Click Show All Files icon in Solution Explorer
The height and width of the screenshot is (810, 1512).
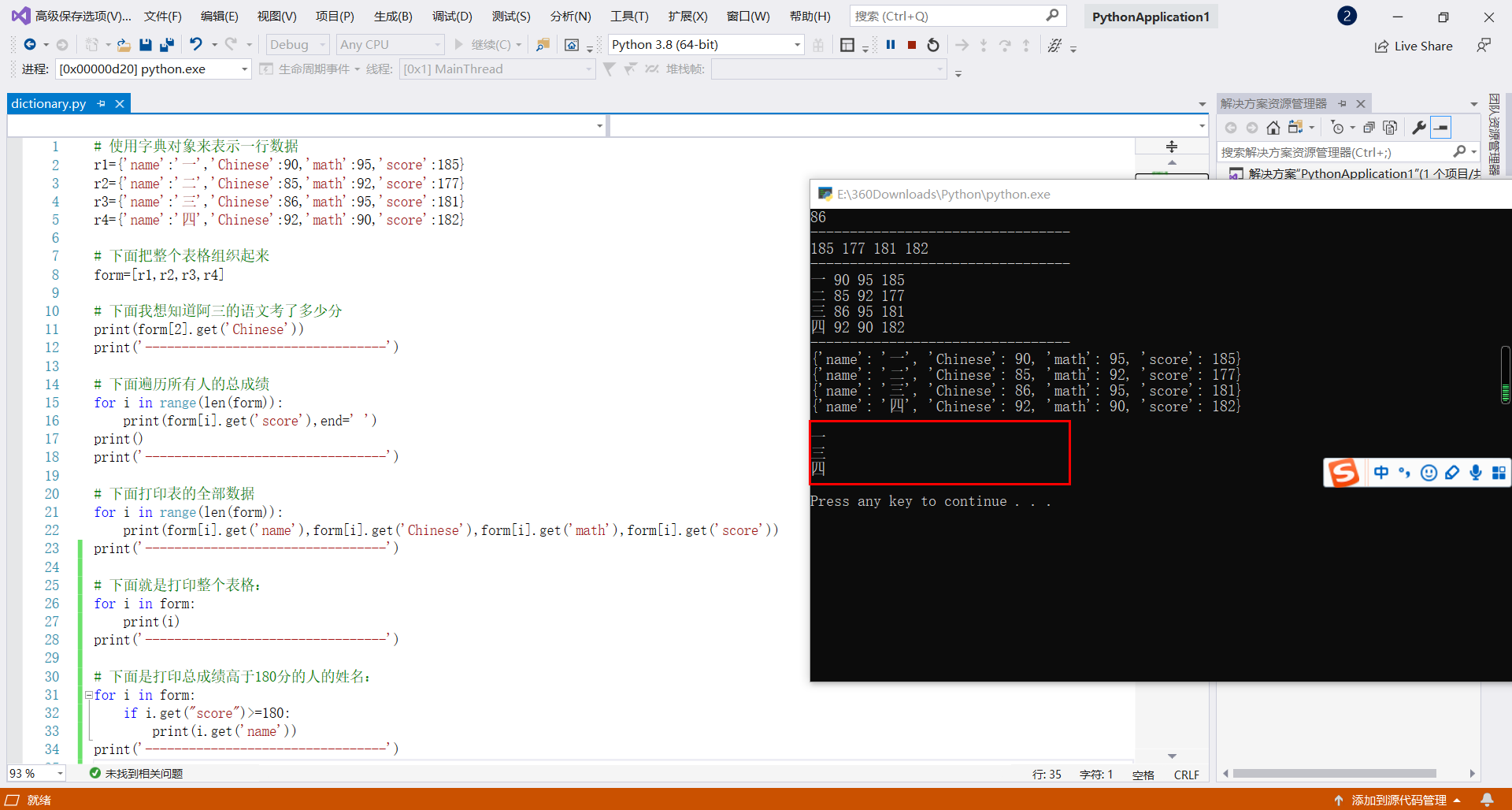(x=1390, y=128)
